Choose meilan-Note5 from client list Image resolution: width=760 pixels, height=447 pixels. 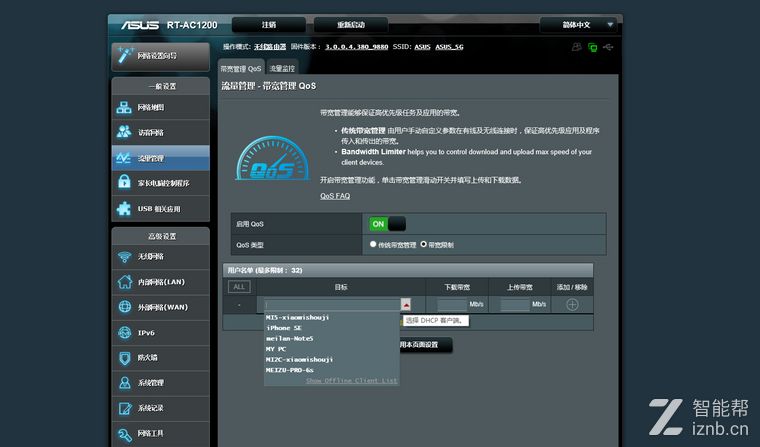289,338
